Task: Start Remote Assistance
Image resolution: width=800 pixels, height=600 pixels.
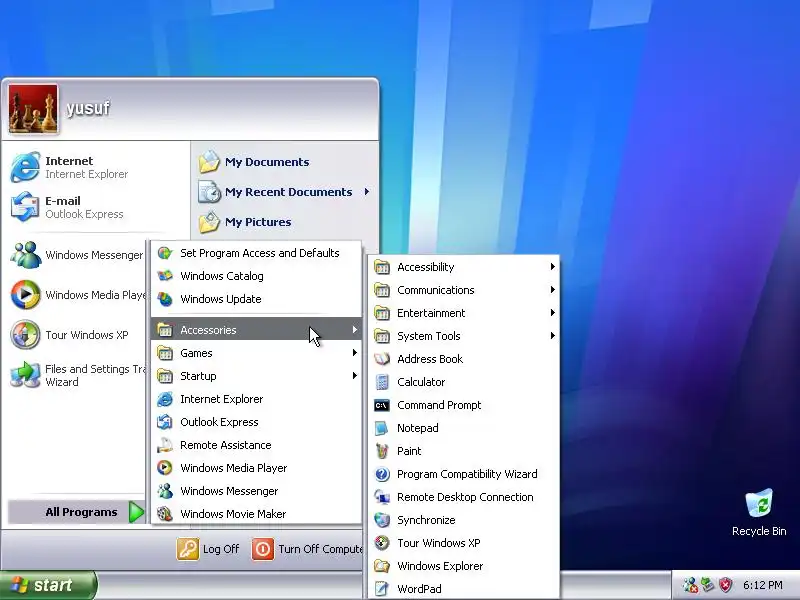Action: click(x=257, y=445)
